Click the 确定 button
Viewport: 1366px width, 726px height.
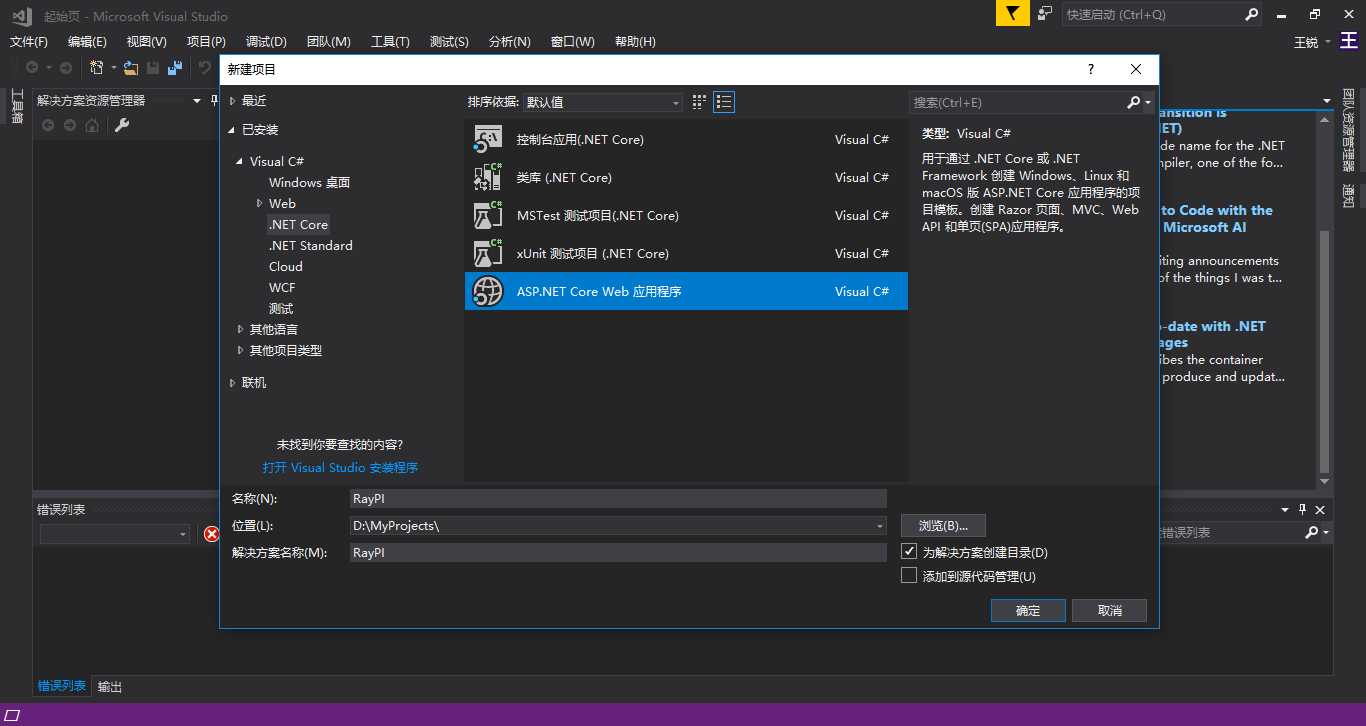coord(1028,610)
